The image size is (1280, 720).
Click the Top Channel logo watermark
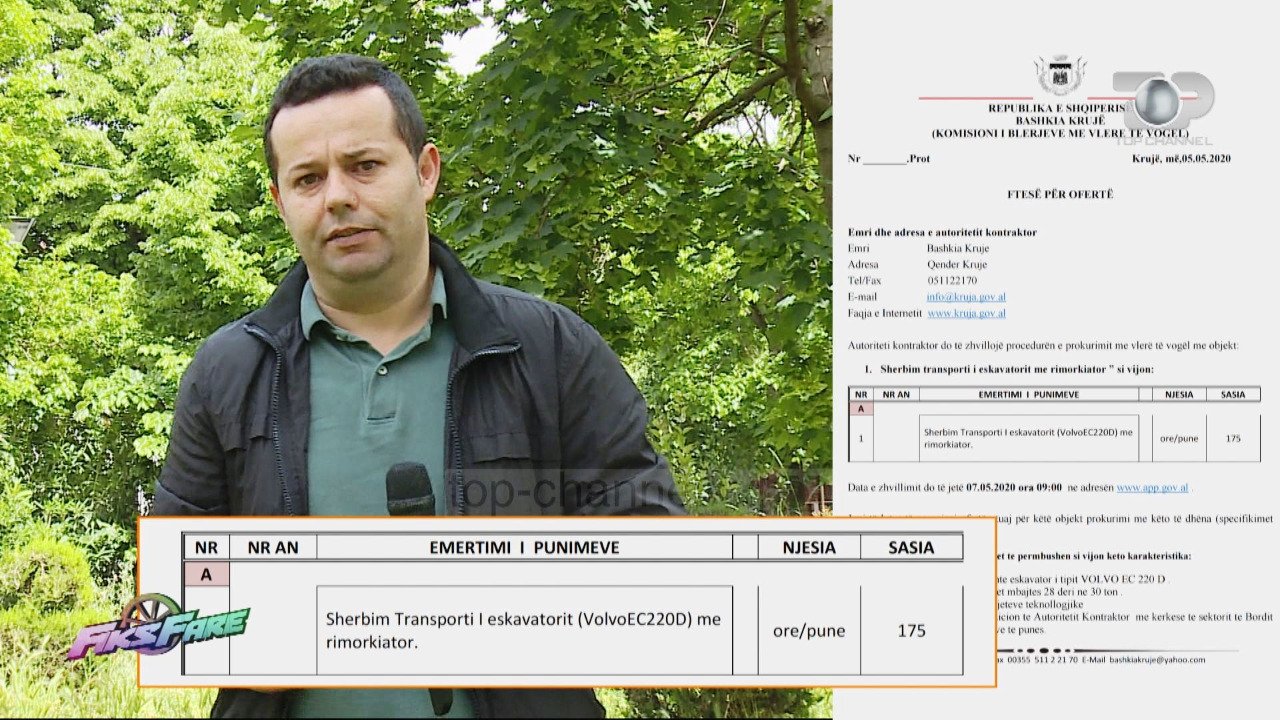[1163, 107]
